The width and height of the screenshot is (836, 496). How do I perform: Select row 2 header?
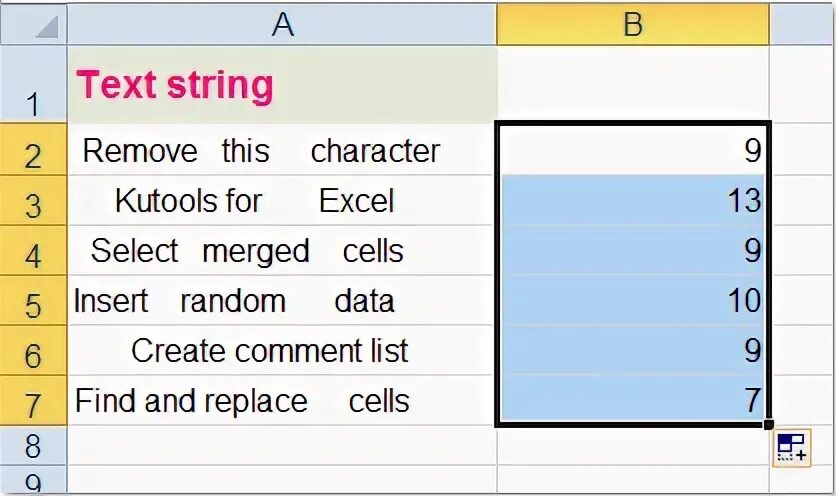(34, 151)
